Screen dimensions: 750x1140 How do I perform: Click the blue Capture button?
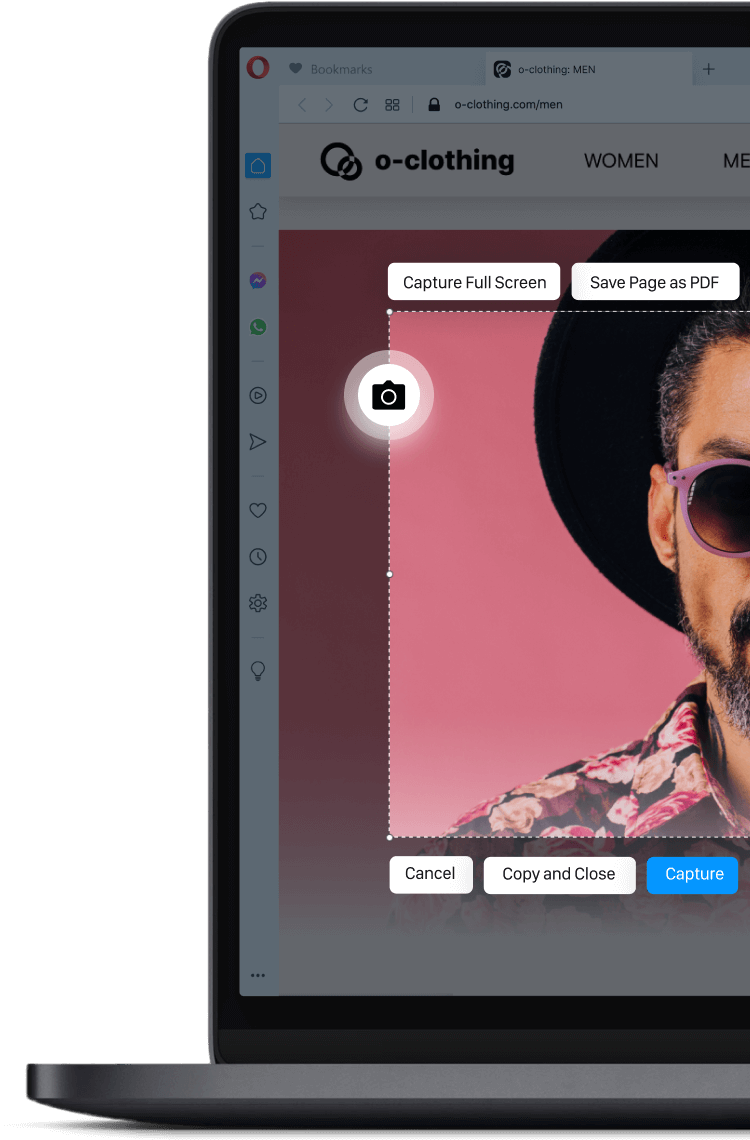point(693,874)
